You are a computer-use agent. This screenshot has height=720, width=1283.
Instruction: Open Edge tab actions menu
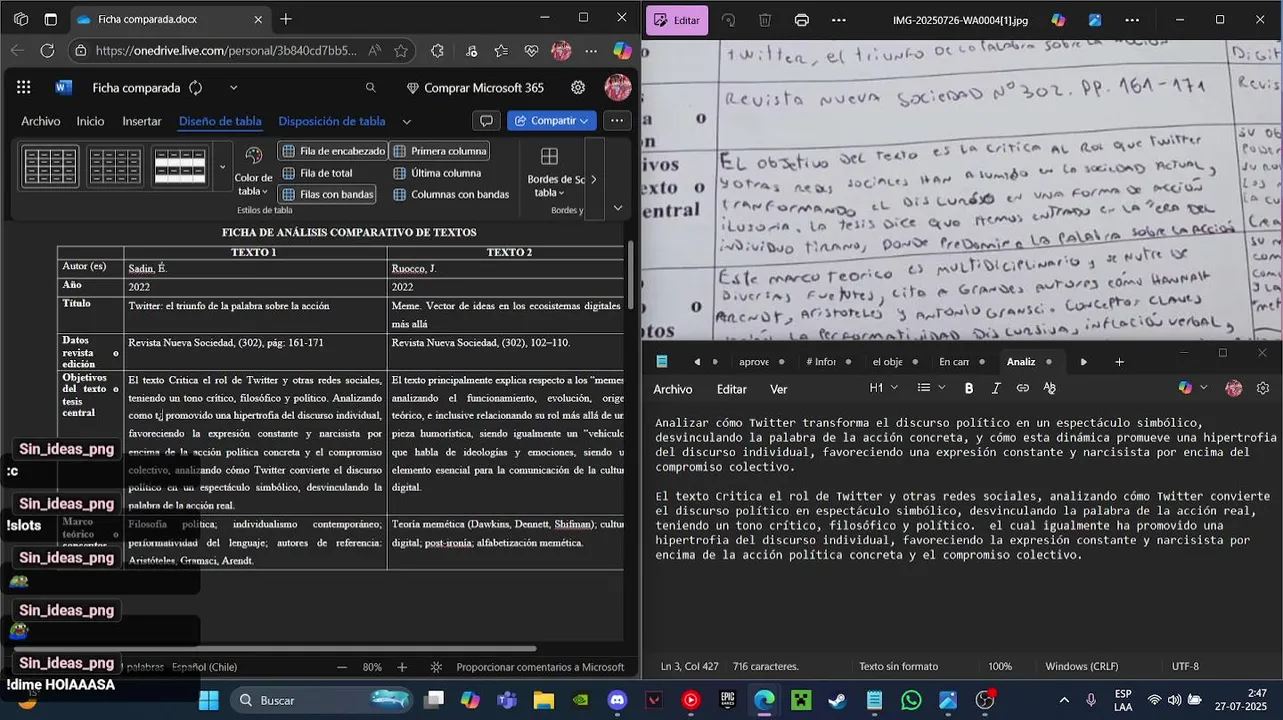(51, 19)
